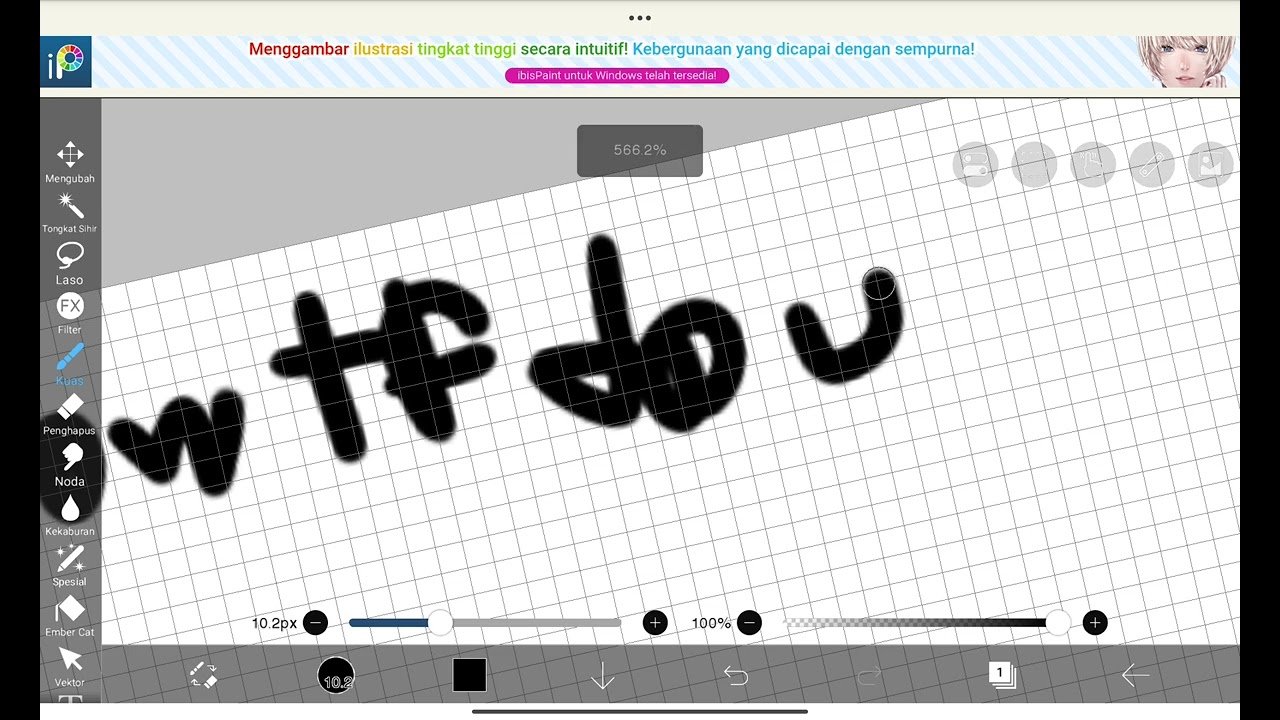
Task: Increase brush thickness with plus button
Action: 655,623
